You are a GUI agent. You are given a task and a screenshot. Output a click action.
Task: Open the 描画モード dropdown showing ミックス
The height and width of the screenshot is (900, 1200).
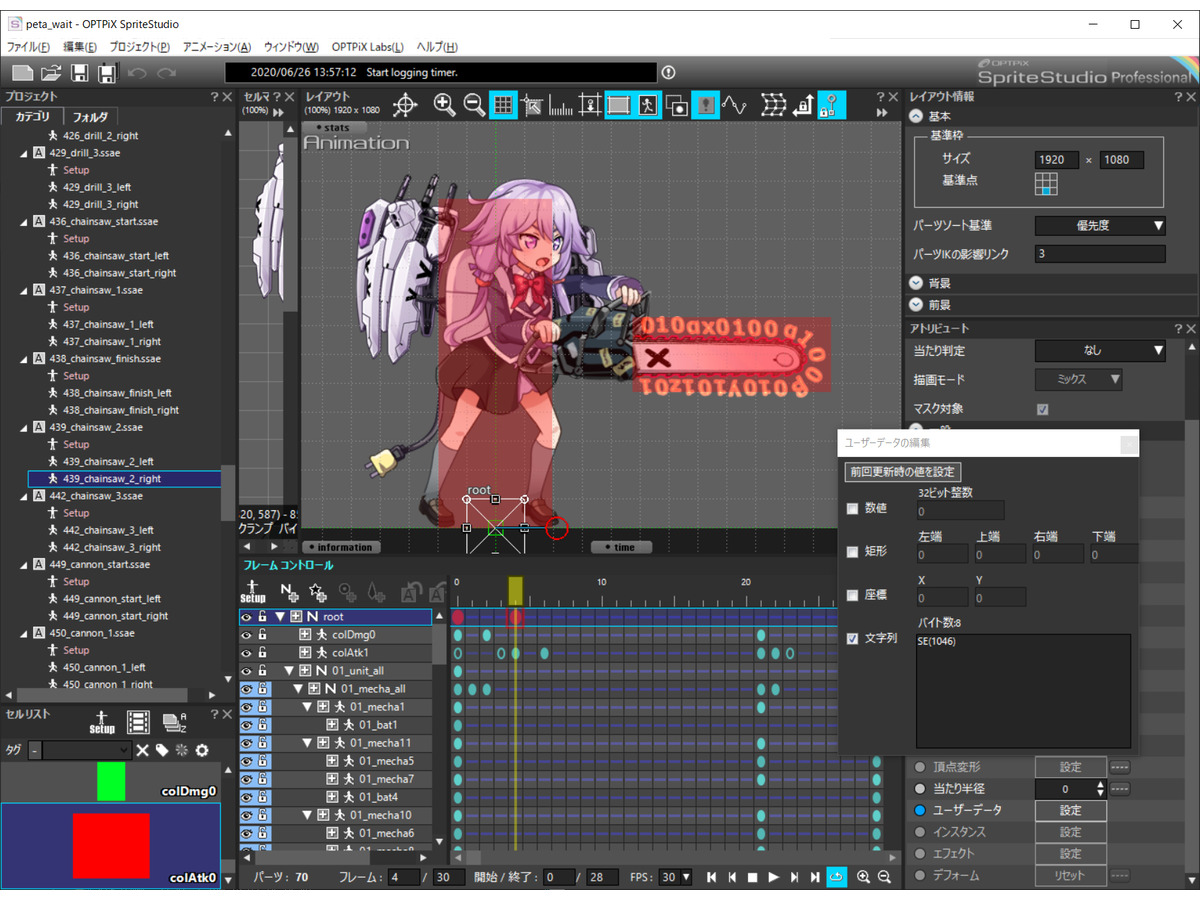point(1078,380)
